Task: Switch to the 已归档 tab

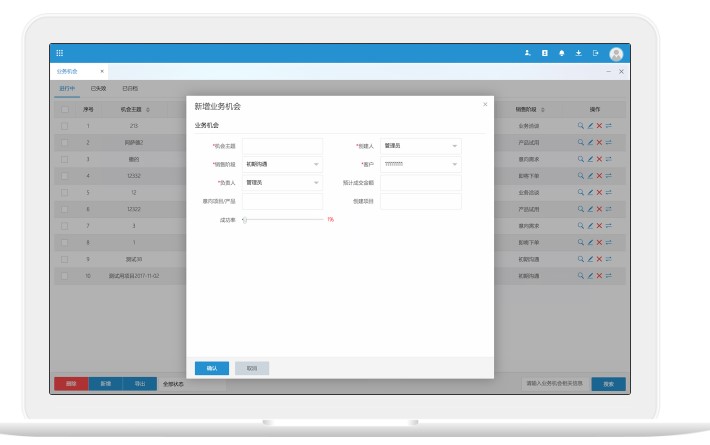Action: tap(130, 88)
